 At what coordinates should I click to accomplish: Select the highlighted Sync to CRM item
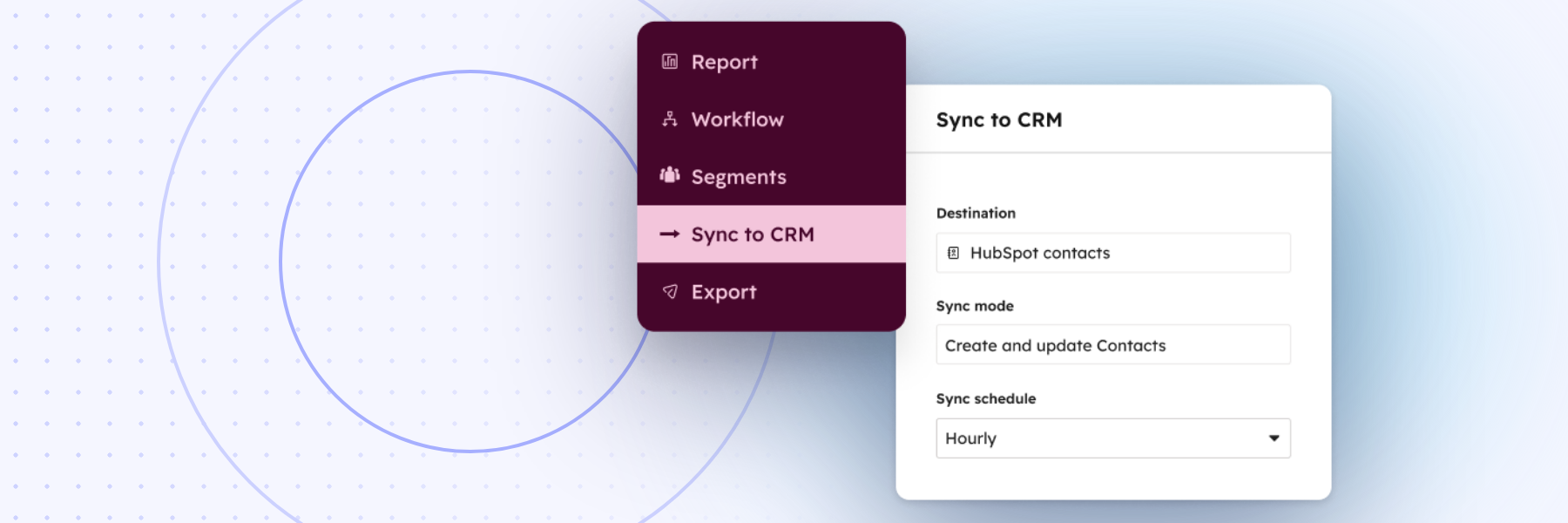(x=771, y=234)
